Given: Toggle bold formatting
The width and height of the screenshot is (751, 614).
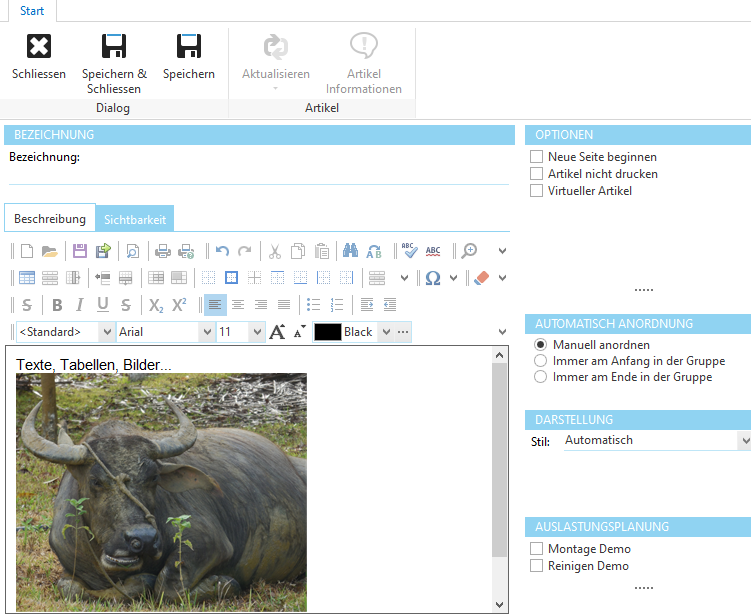Looking at the screenshot, I should [57, 305].
